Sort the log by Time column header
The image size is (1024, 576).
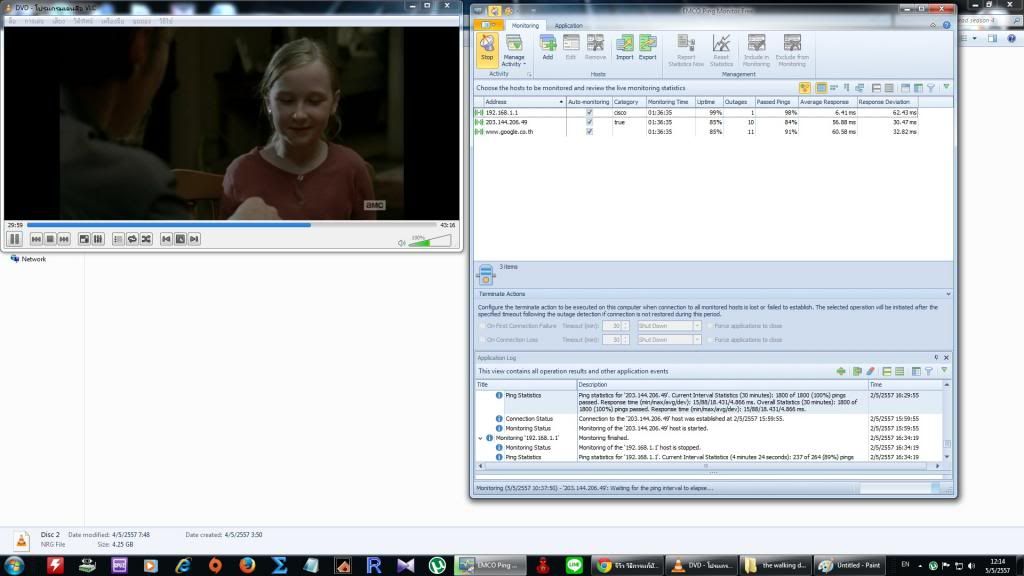904,385
